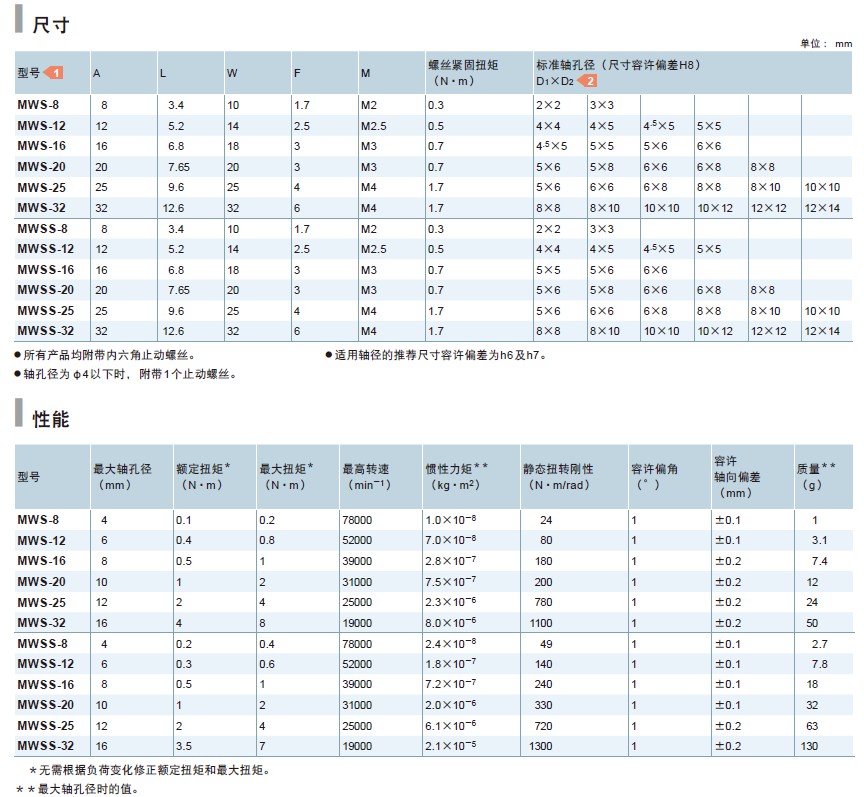Click max speed 78000 in the MWS-8 row
Image resolution: width=864 pixels, height=797 pixels.
357,520
